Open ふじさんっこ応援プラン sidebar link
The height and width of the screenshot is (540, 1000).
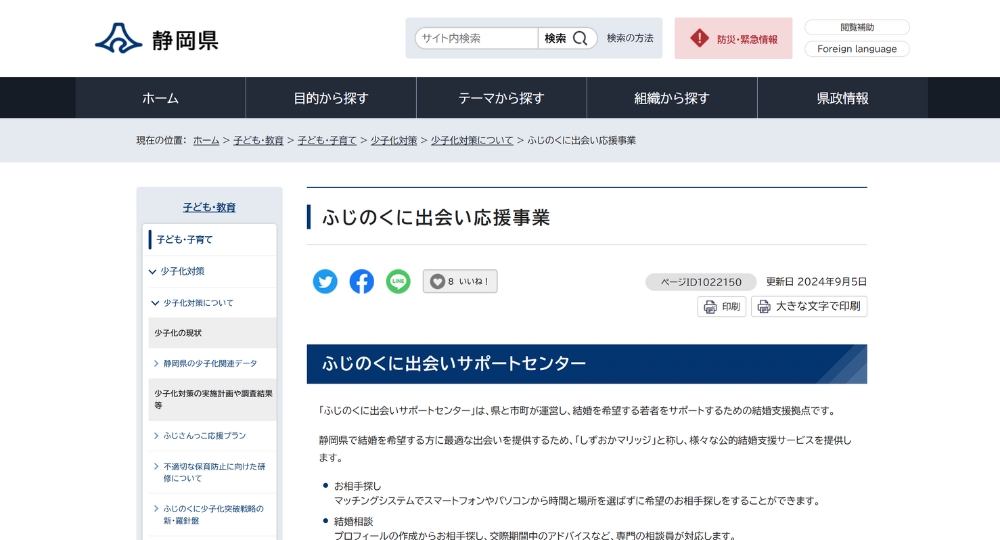point(204,435)
